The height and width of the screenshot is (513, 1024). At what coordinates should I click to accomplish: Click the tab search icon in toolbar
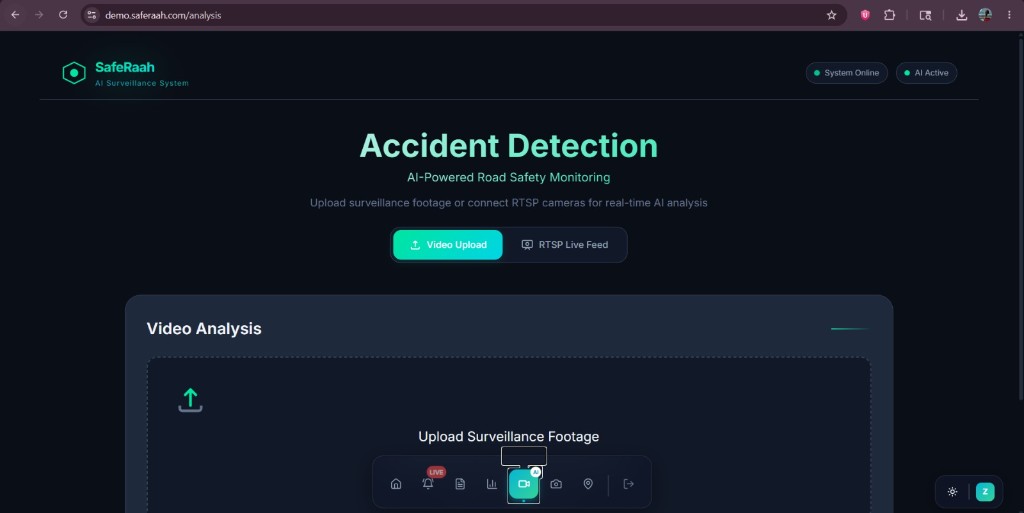(925, 15)
